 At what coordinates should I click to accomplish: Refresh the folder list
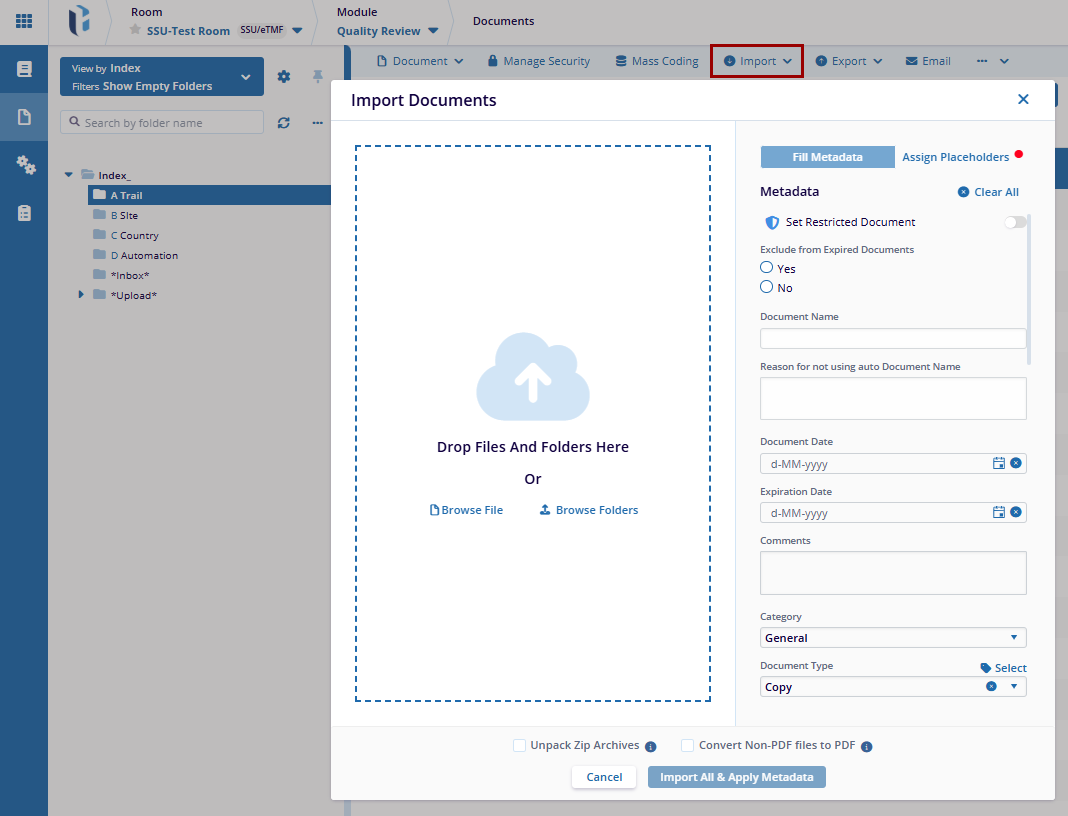click(284, 123)
